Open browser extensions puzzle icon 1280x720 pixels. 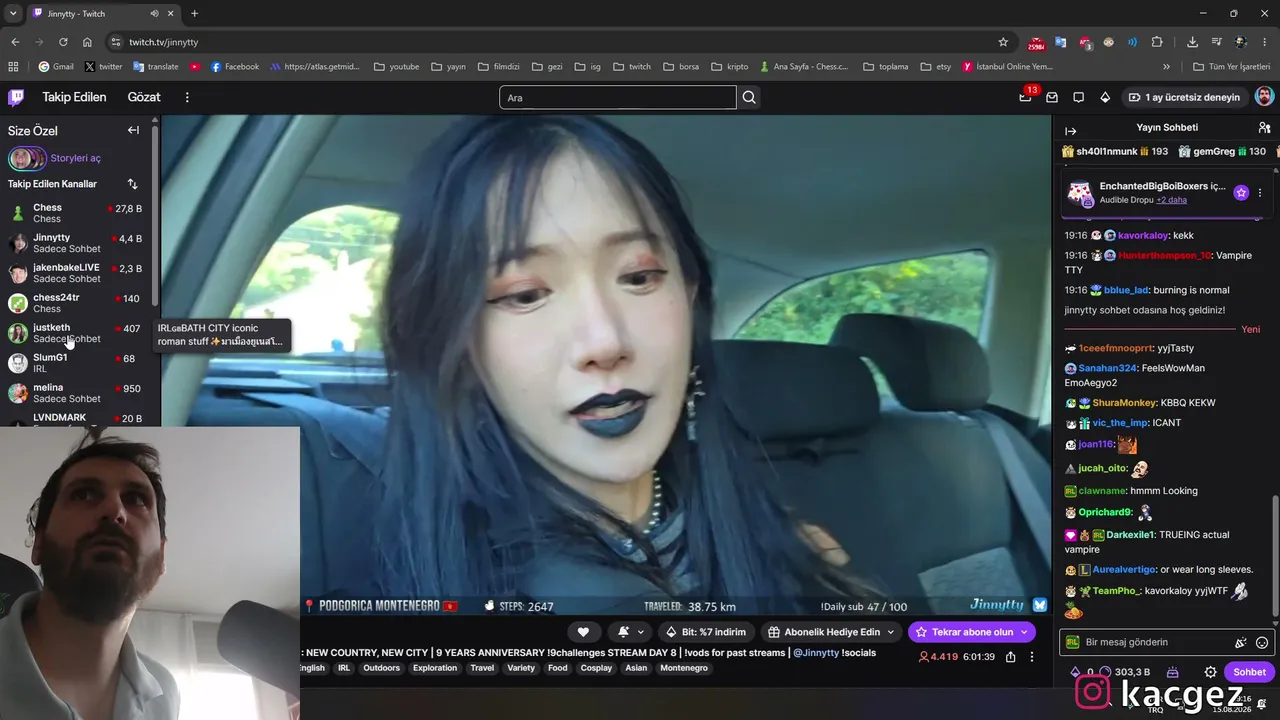pyautogui.click(x=1157, y=42)
